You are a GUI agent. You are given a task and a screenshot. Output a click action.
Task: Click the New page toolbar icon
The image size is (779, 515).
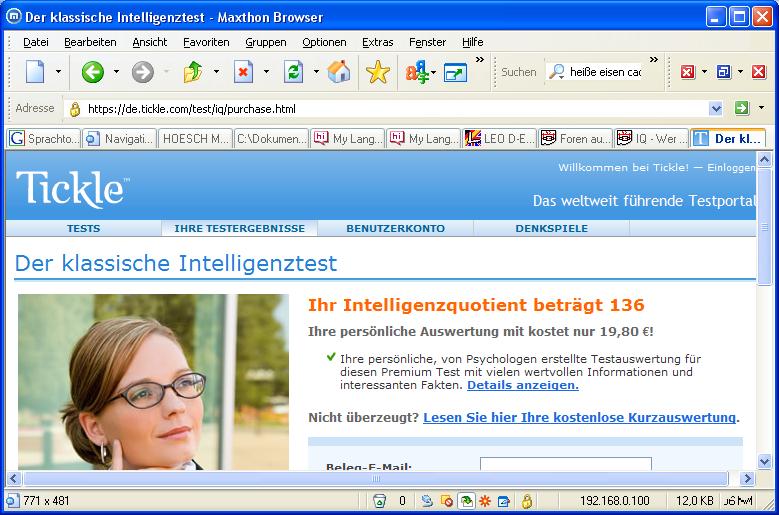(35, 72)
